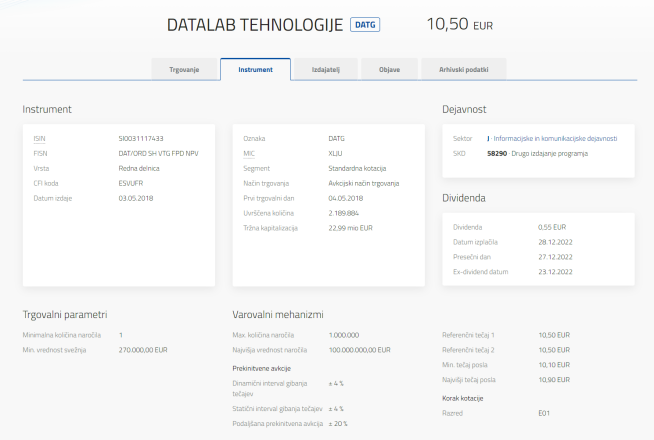Click the Trgovalni parametri section heading
The width and height of the screenshot is (654, 440).
(65, 314)
